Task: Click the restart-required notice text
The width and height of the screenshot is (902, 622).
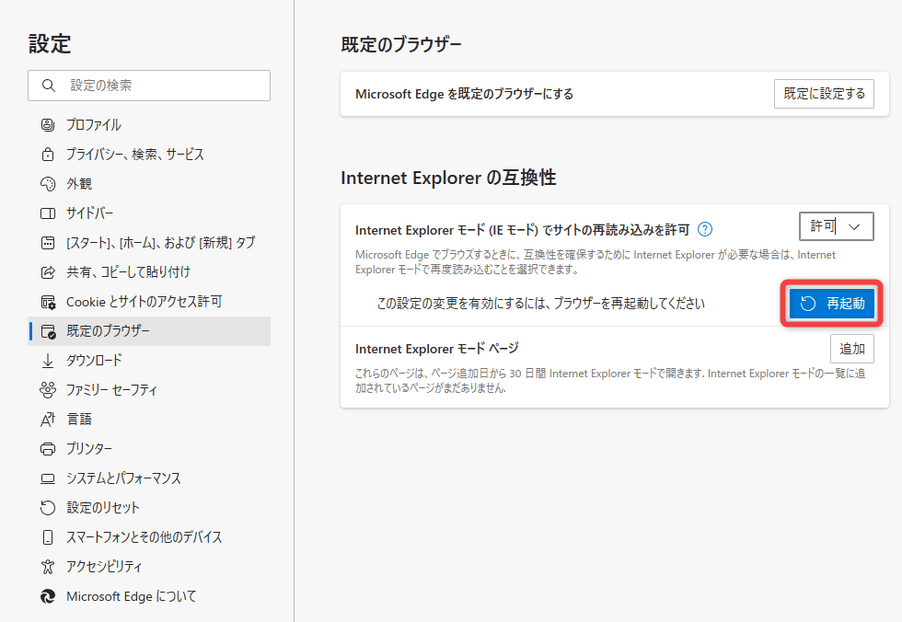Action: (540, 303)
